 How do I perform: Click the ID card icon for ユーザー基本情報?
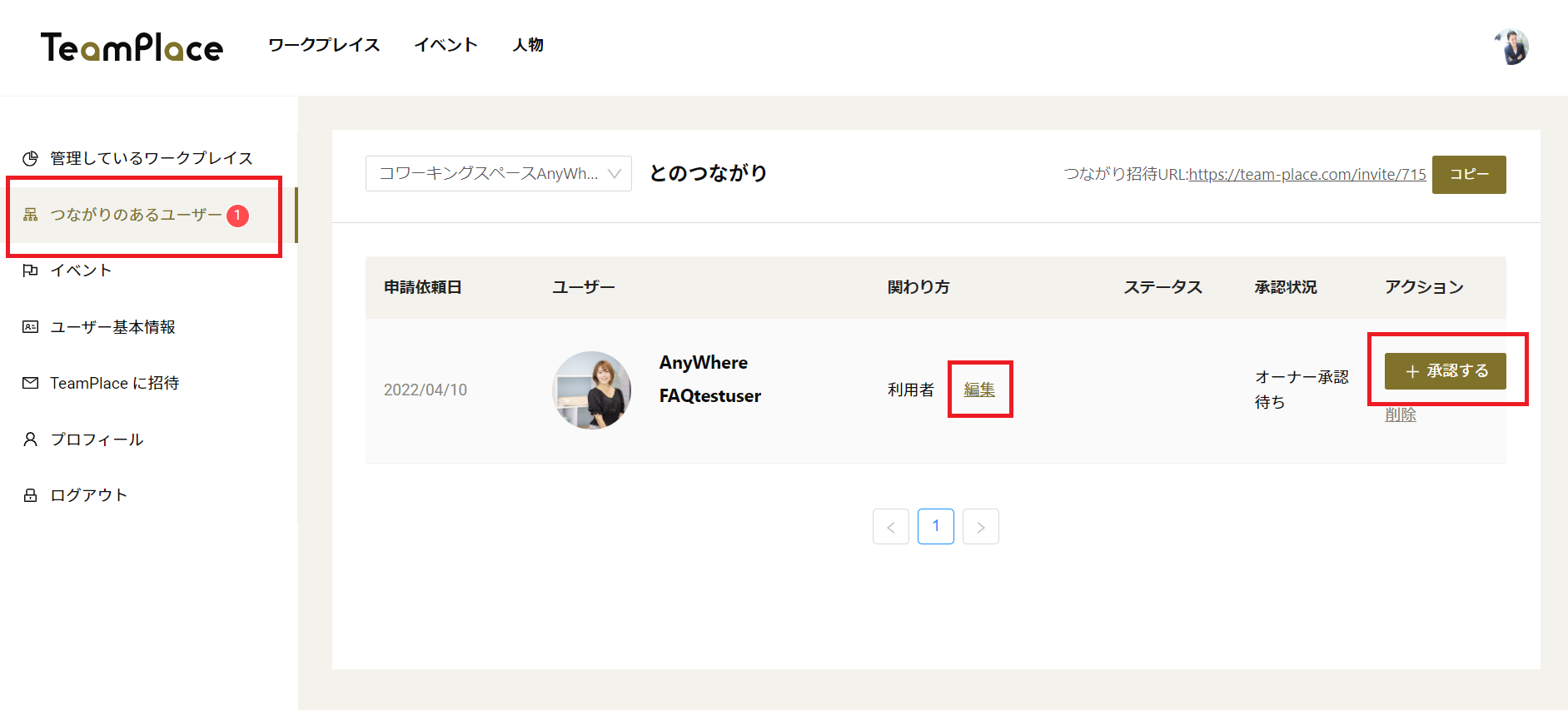[31, 327]
